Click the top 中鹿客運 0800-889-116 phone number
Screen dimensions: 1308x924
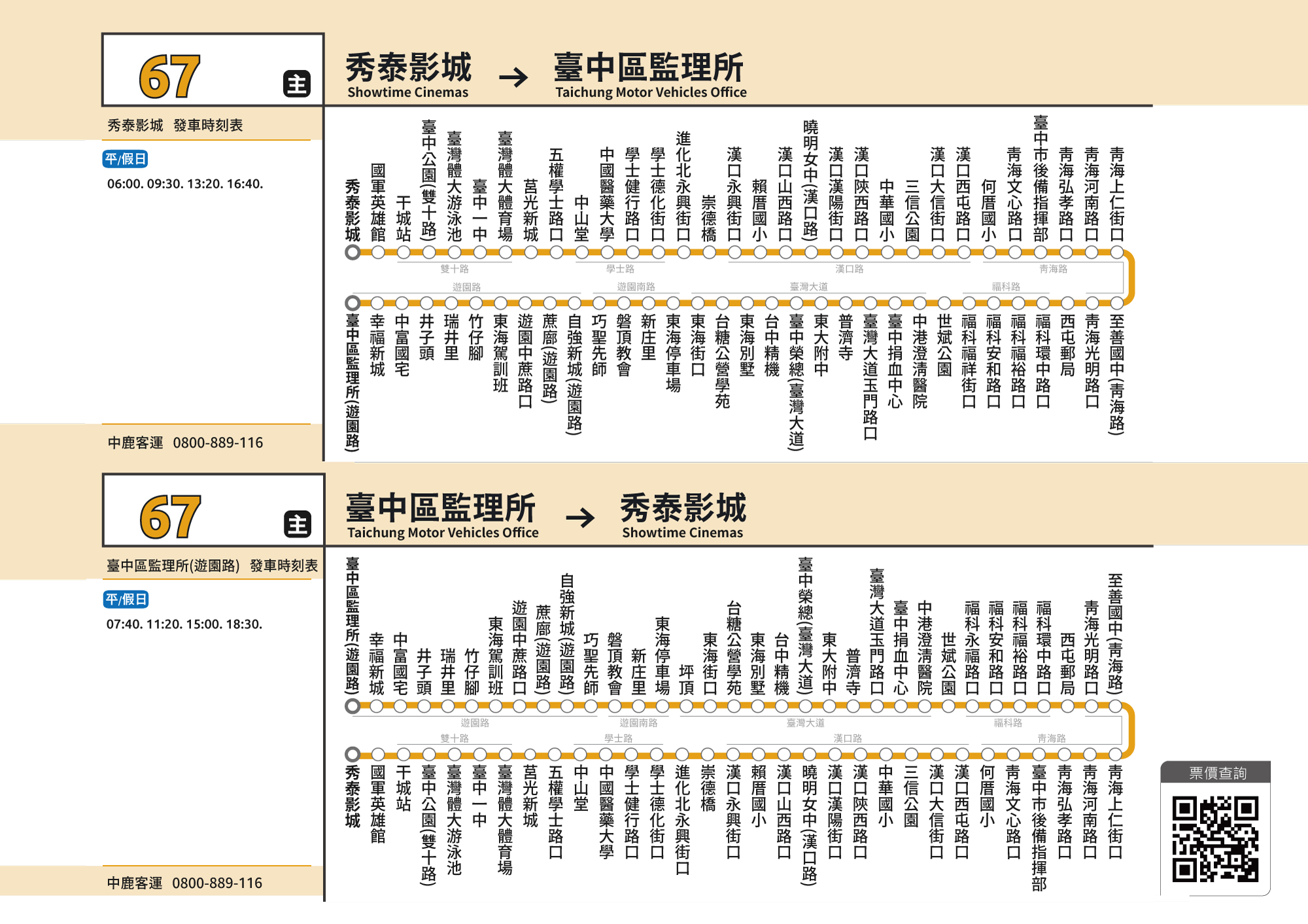click(218, 443)
